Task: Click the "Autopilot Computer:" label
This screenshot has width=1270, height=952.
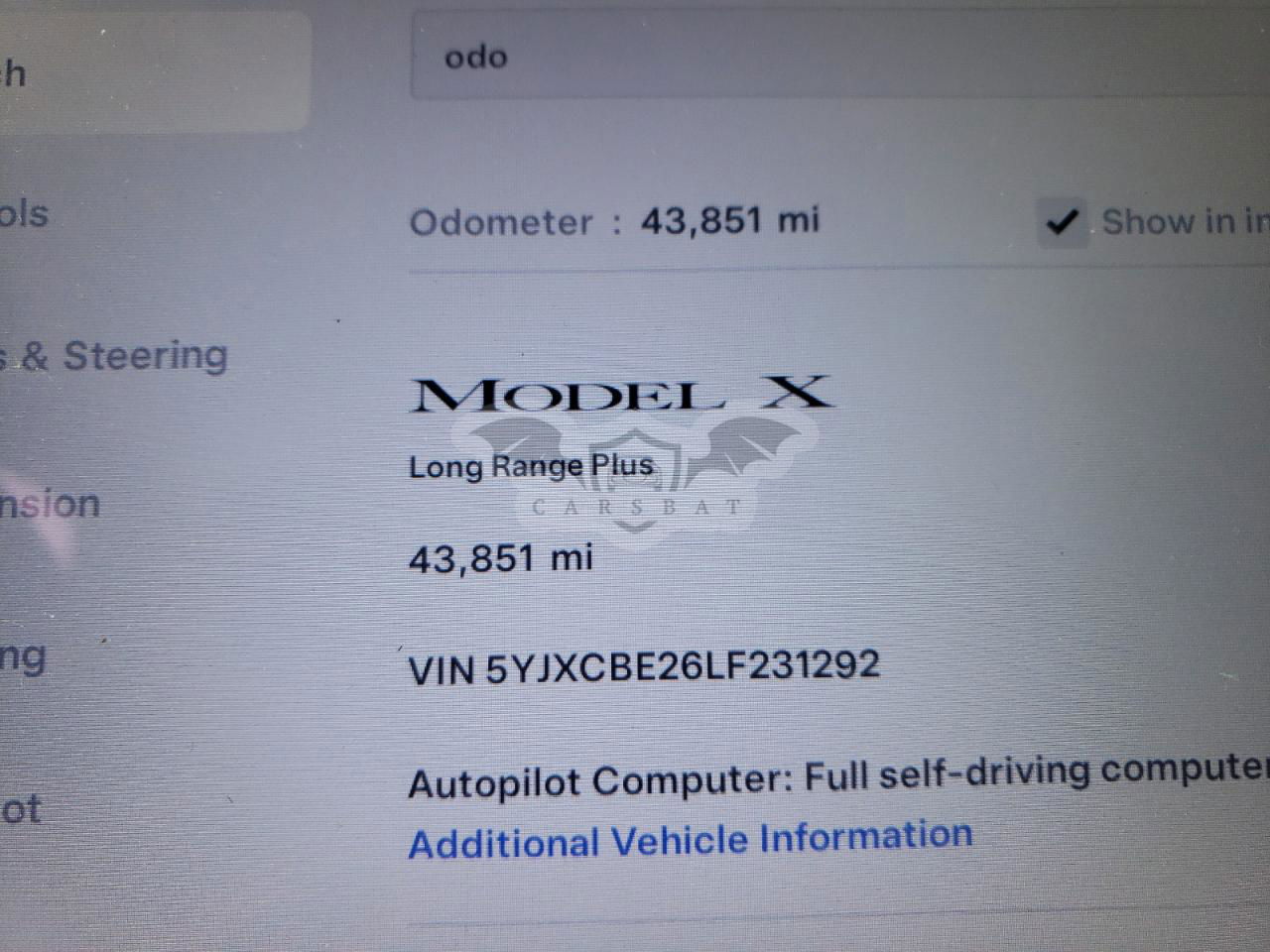Action: (600, 782)
